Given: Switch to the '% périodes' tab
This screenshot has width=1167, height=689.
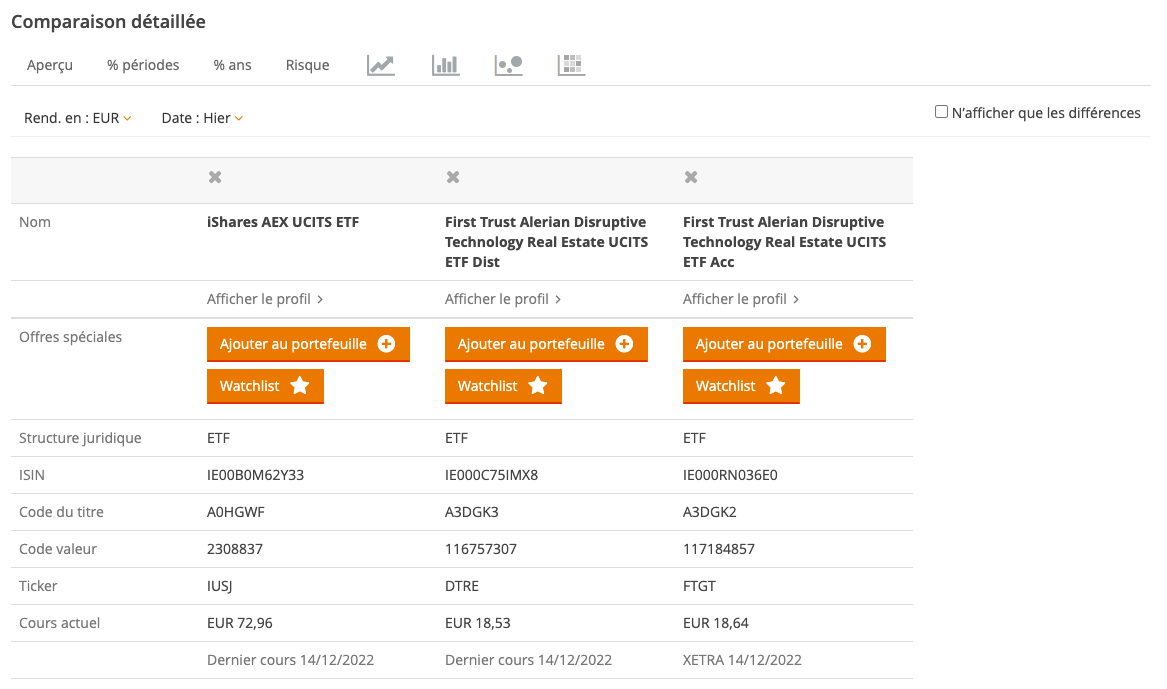Looking at the screenshot, I should click(143, 65).
